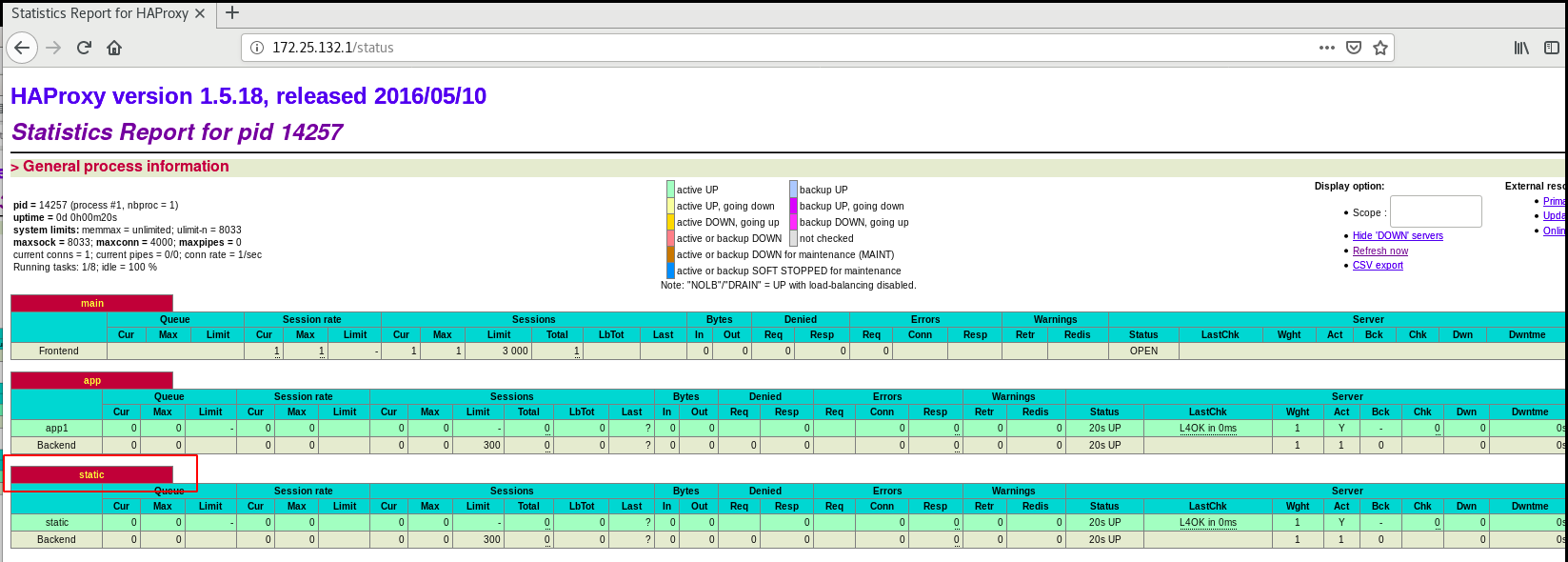Click the 'active DOWN, going up' orange swatch

tap(670, 222)
